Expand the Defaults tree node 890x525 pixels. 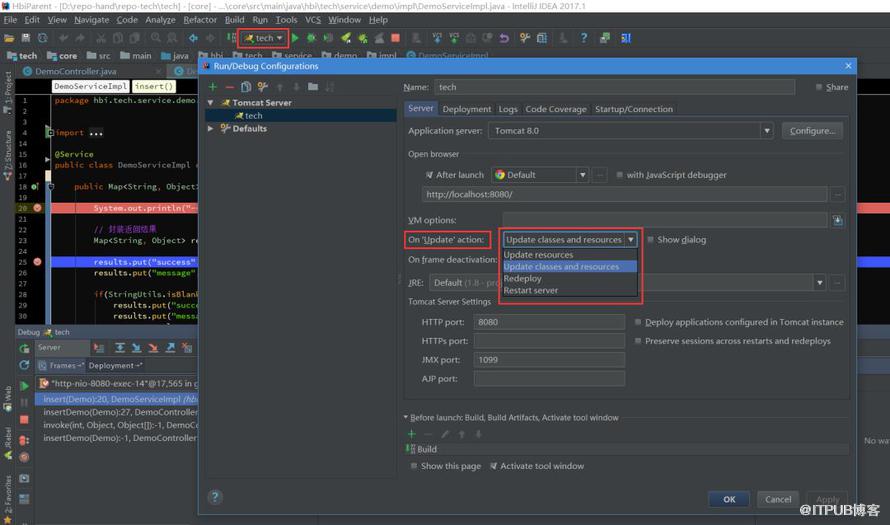pos(211,129)
